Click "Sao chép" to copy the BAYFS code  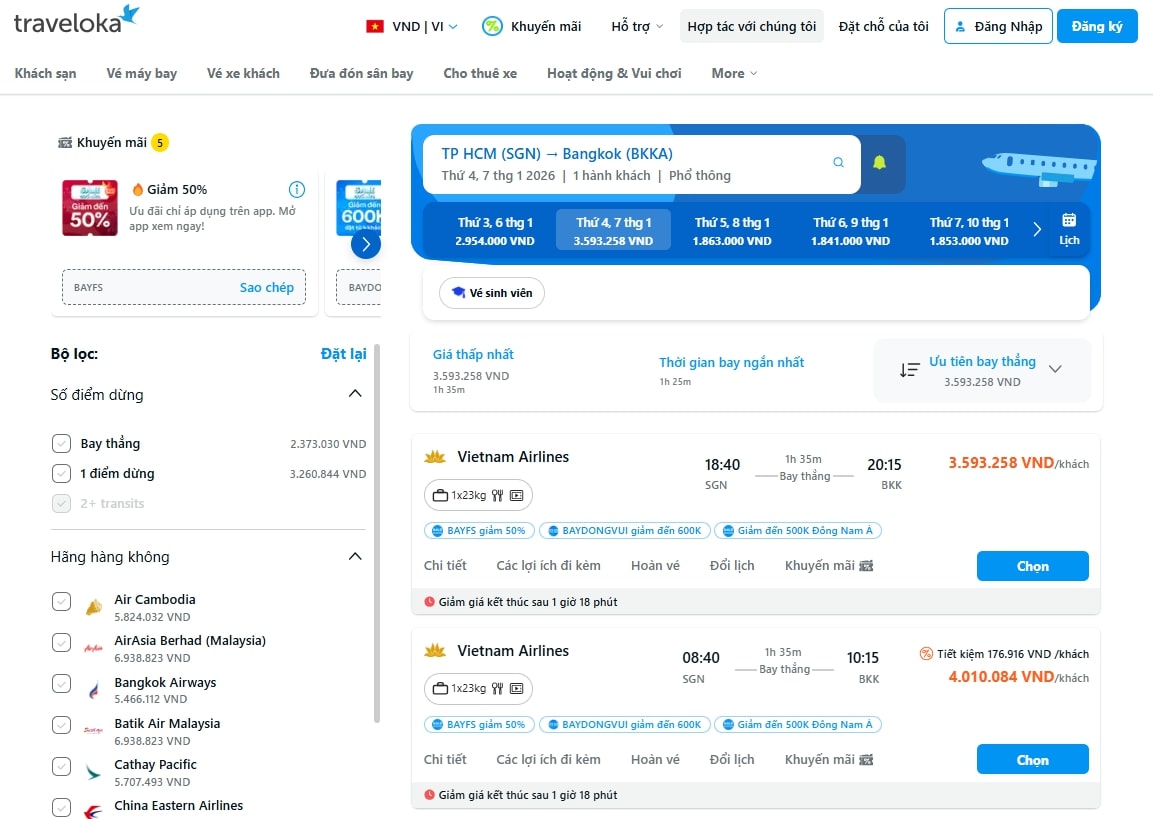point(266,287)
